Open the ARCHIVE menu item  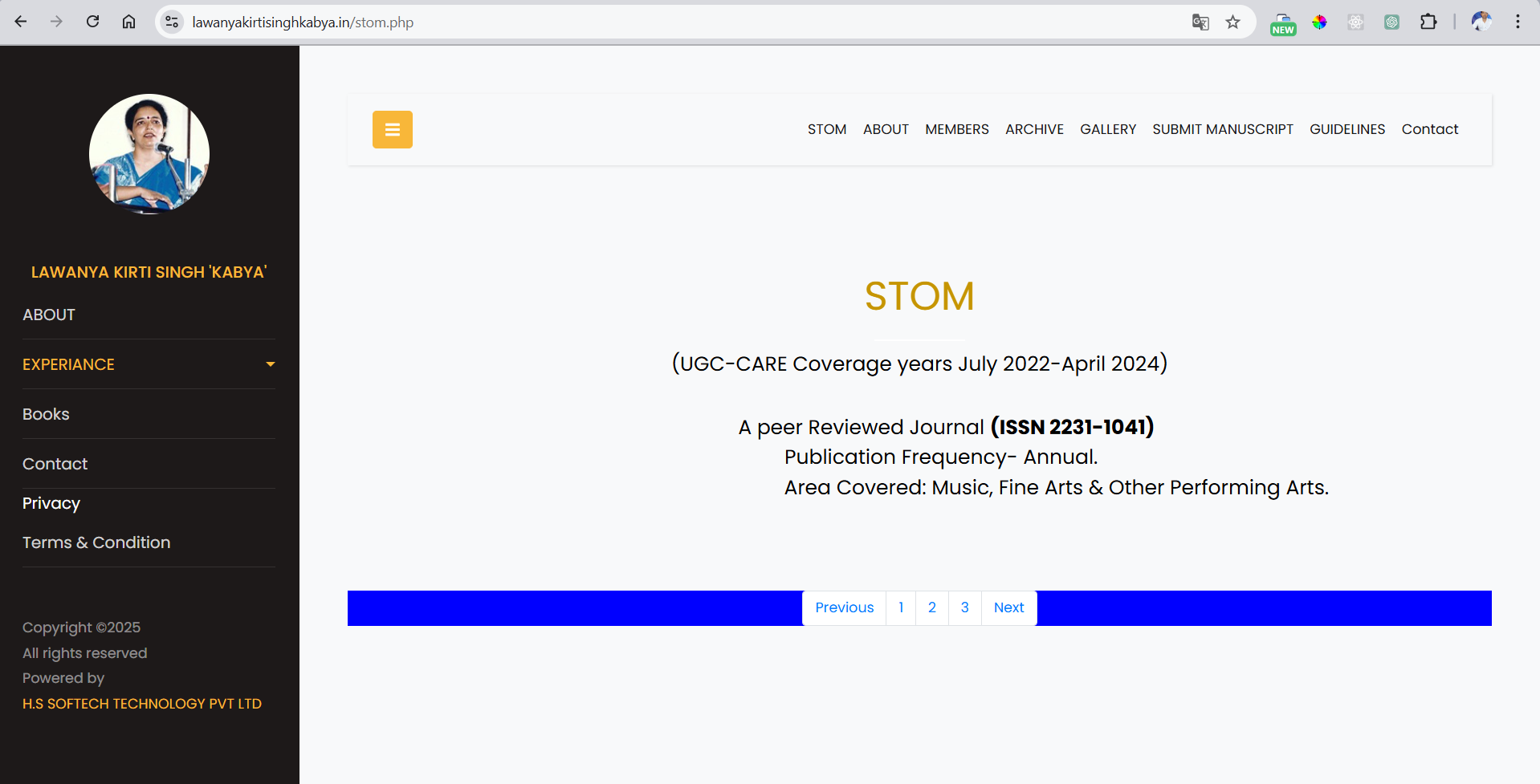1033,129
